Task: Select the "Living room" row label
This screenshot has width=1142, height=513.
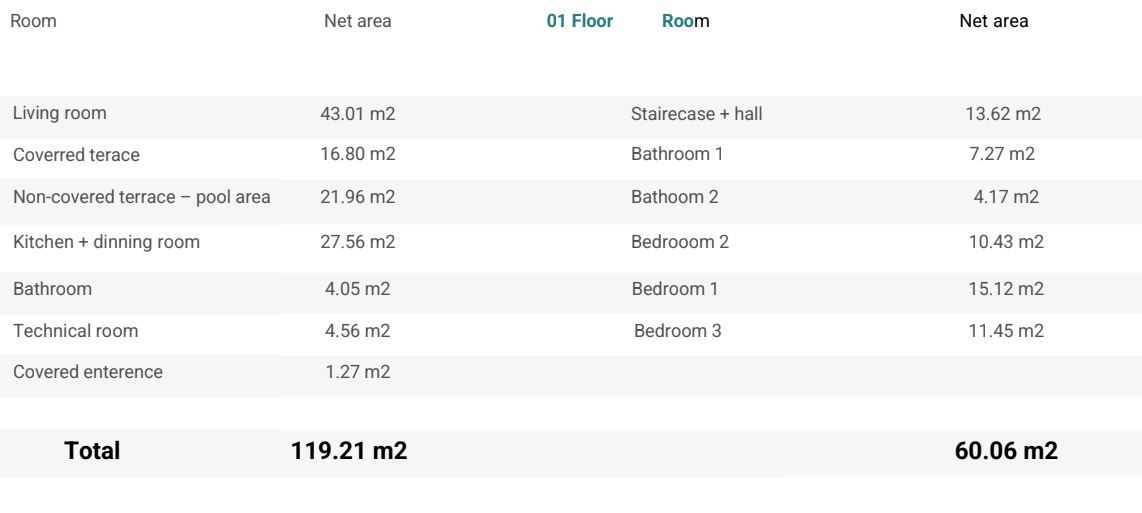Action: pyautogui.click(x=60, y=113)
